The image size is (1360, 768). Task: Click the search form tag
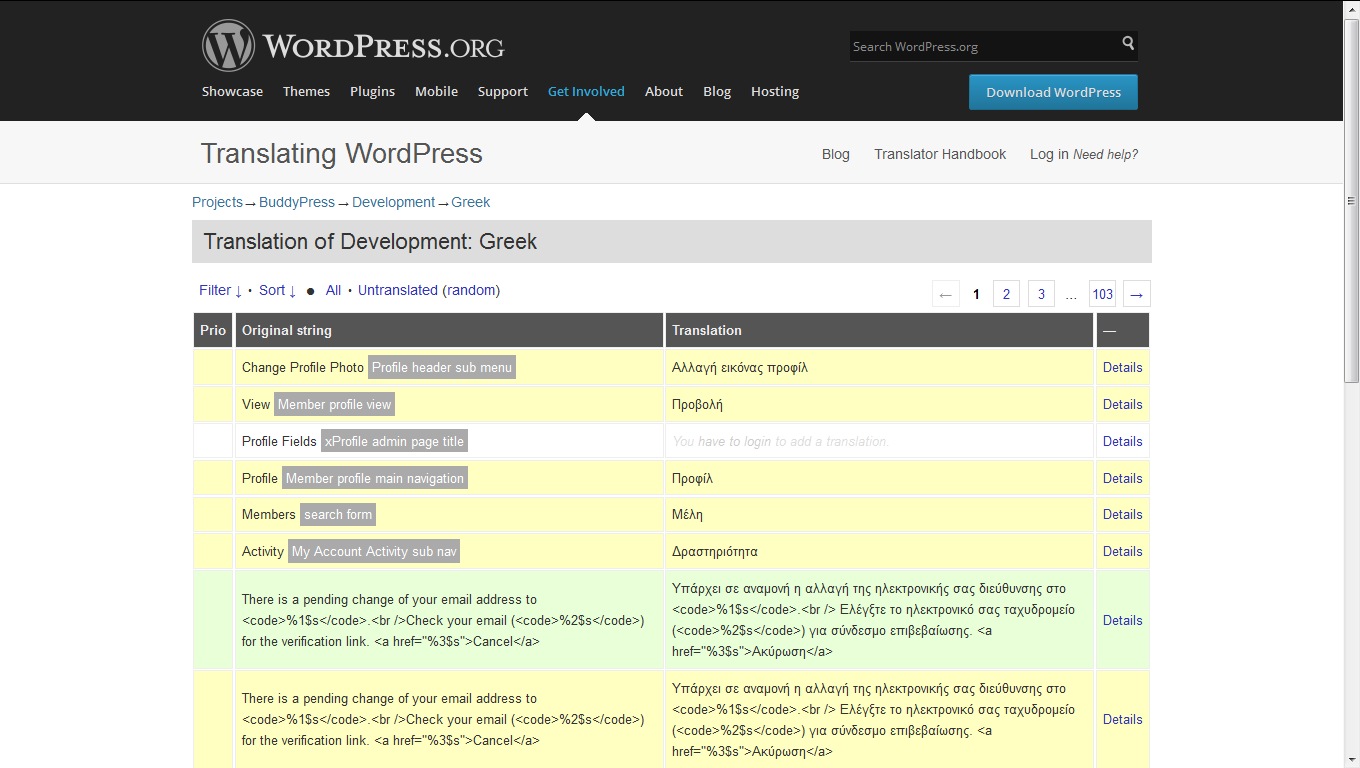click(338, 514)
